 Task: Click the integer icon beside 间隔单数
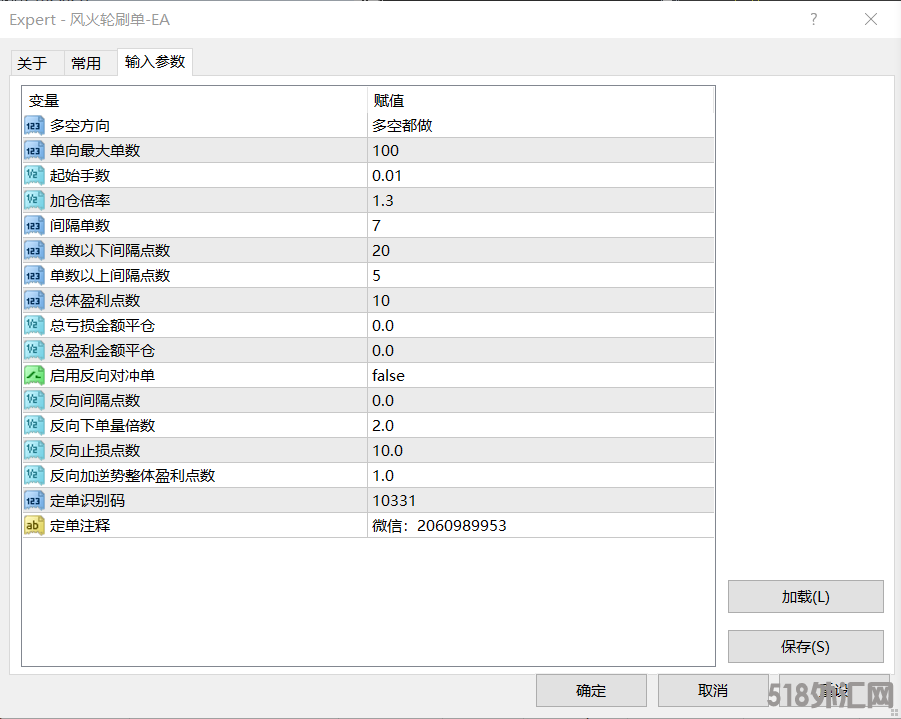click(x=34, y=226)
